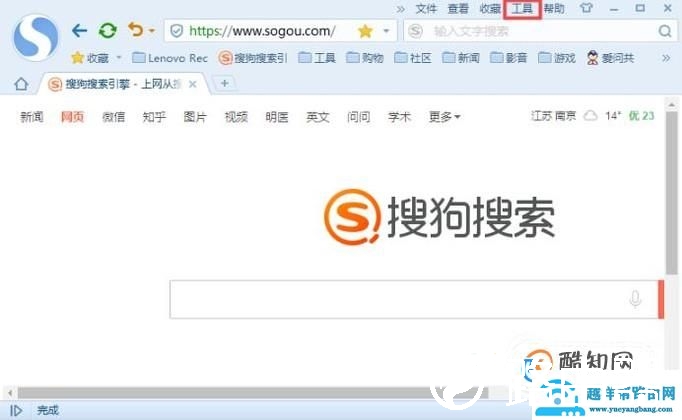This screenshot has height=420, width=682.
Task: Open a new tab with plus button
Action: tap(224, 83)
